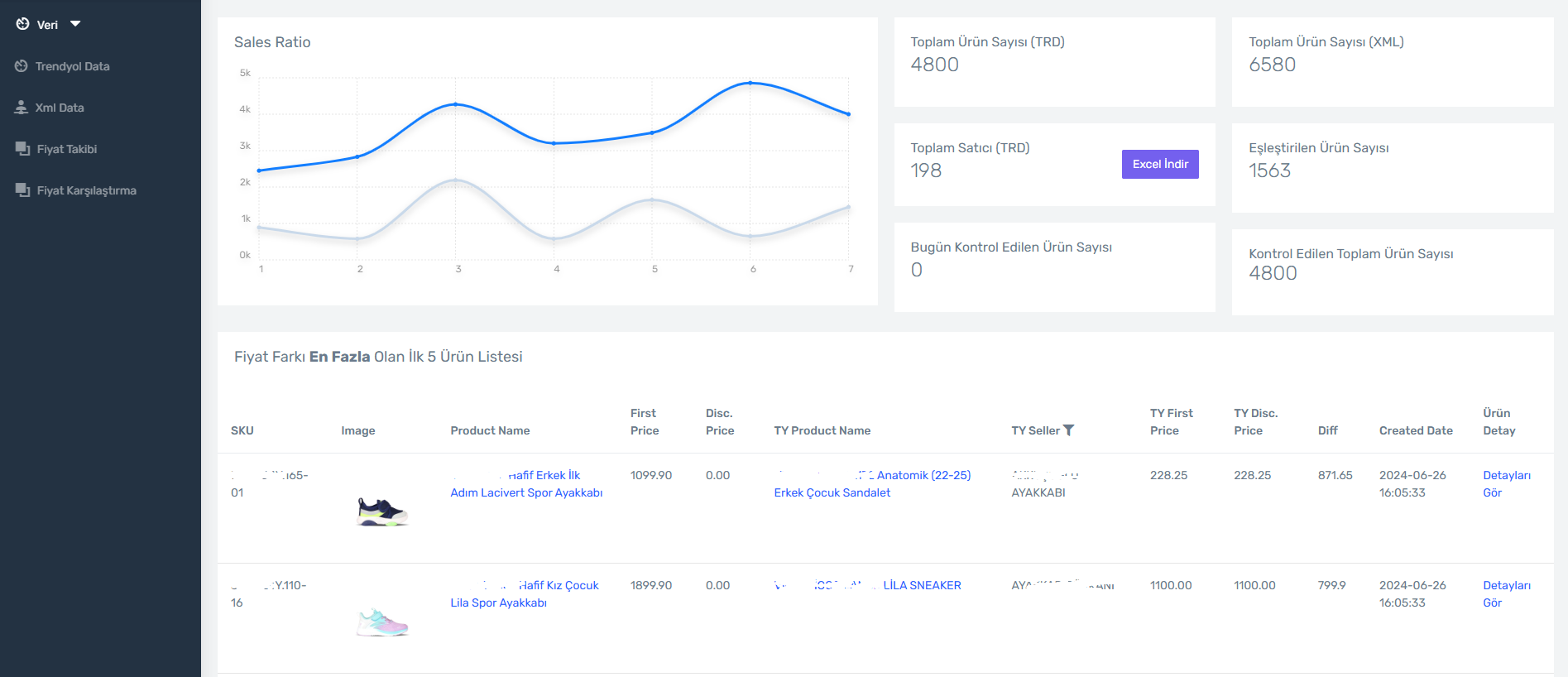Click the Fiyat Takibi sidebar icon
The height and width of the screenshot is (677, 1568).
[22, 149]
